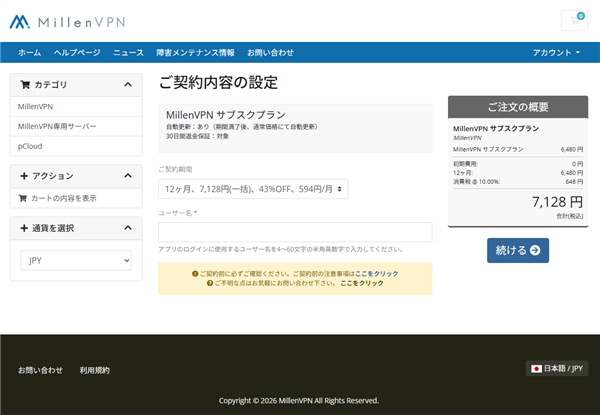Open footer お問い合わせ link
The height and width of the screenshot is (415, 600).
pyautogui.click(x=40, y=370)
